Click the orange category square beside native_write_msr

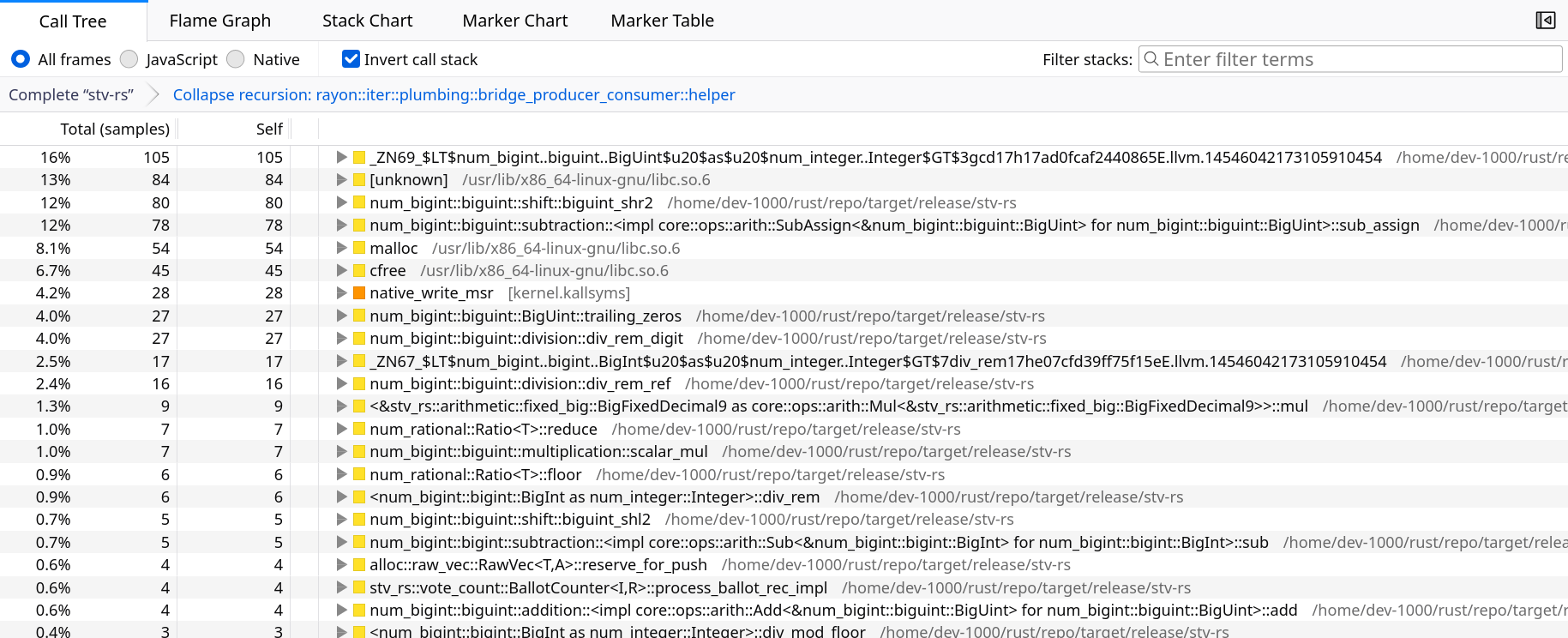pos(359,293)
